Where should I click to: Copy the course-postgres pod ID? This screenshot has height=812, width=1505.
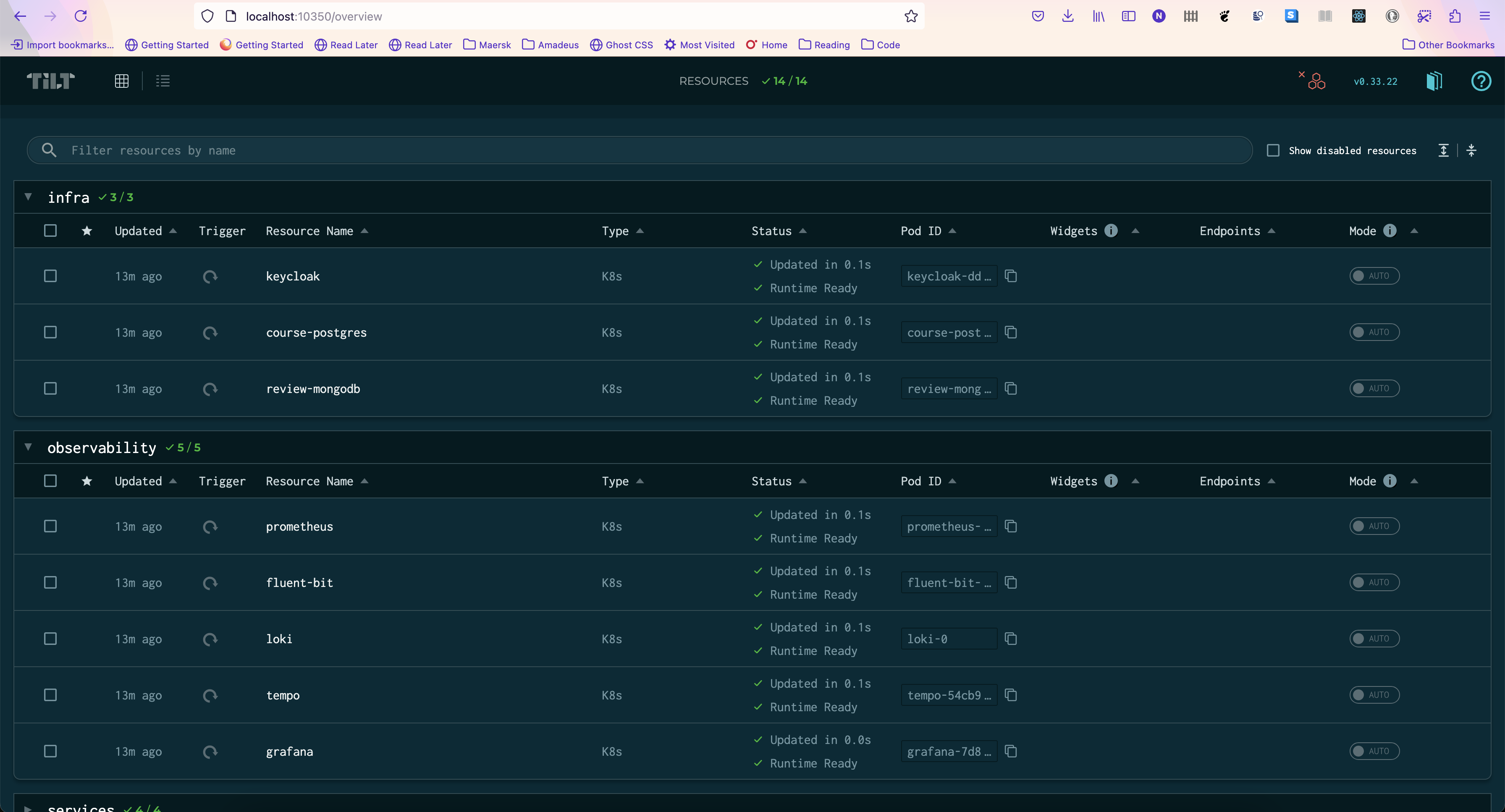1011,333
